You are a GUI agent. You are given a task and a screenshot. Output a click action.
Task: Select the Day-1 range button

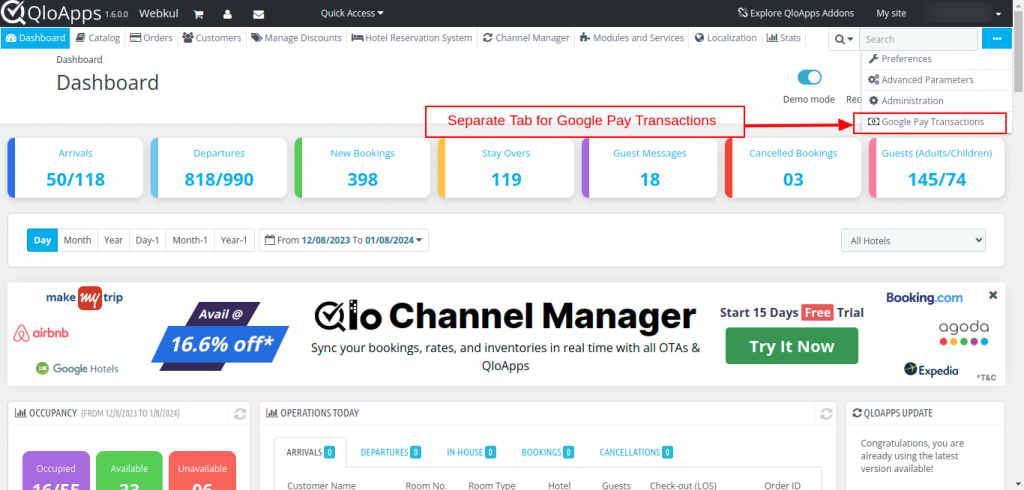148,240
